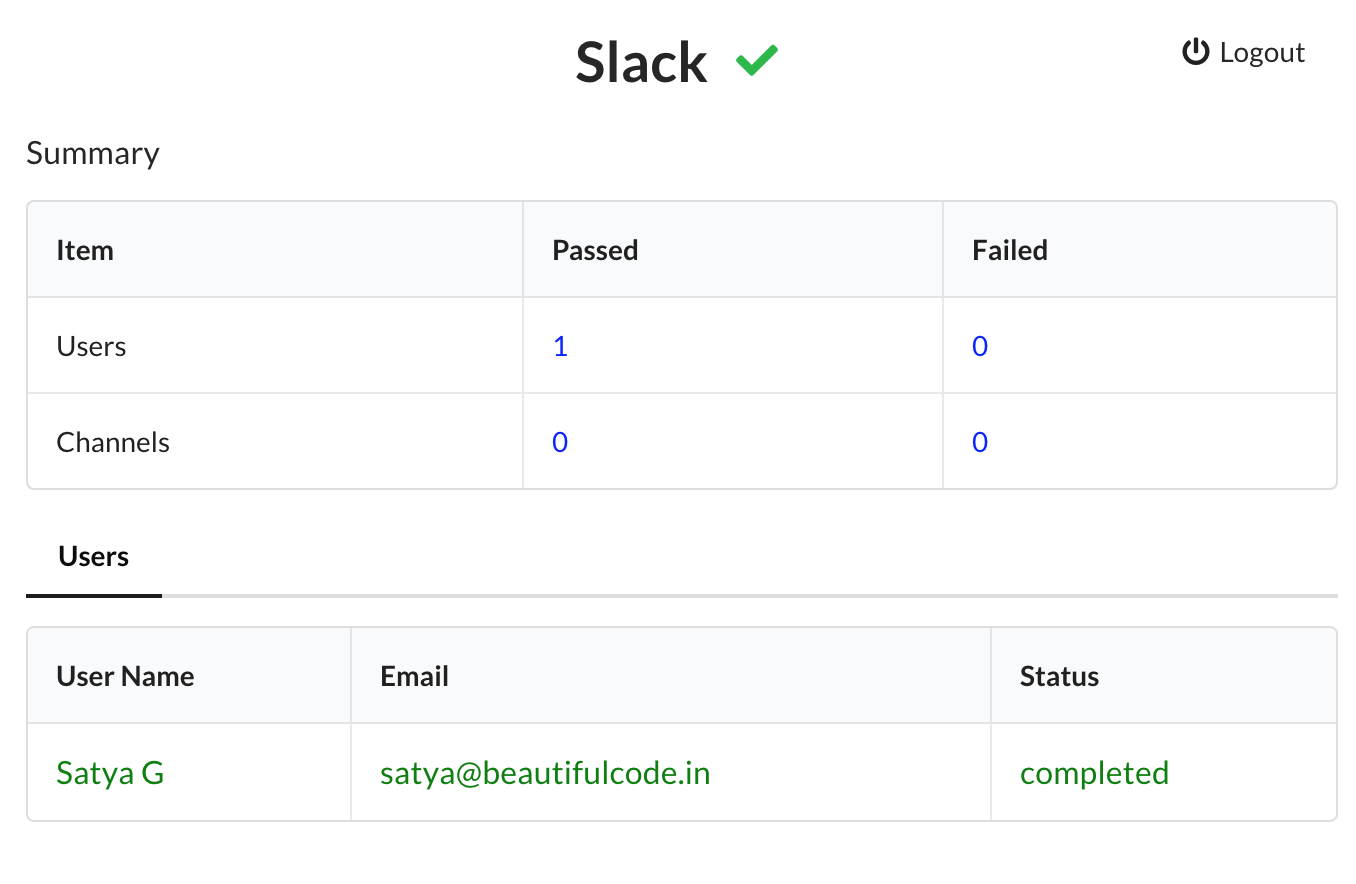Viewport: 1356px width, 884px height.
Task: Click the Summary section heading
Action: coord(93,153)
